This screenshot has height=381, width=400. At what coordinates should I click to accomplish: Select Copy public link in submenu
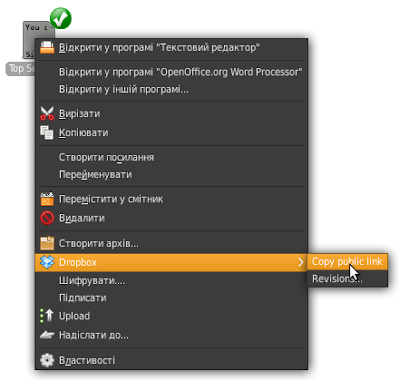(347, 262)
